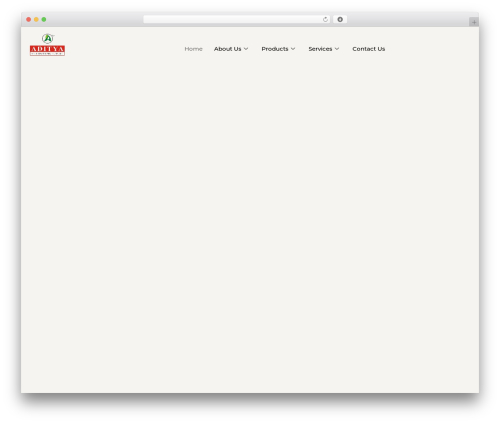Open the Products menu item
This screenshot has height=423, width=500.
[x=275, y=49]
